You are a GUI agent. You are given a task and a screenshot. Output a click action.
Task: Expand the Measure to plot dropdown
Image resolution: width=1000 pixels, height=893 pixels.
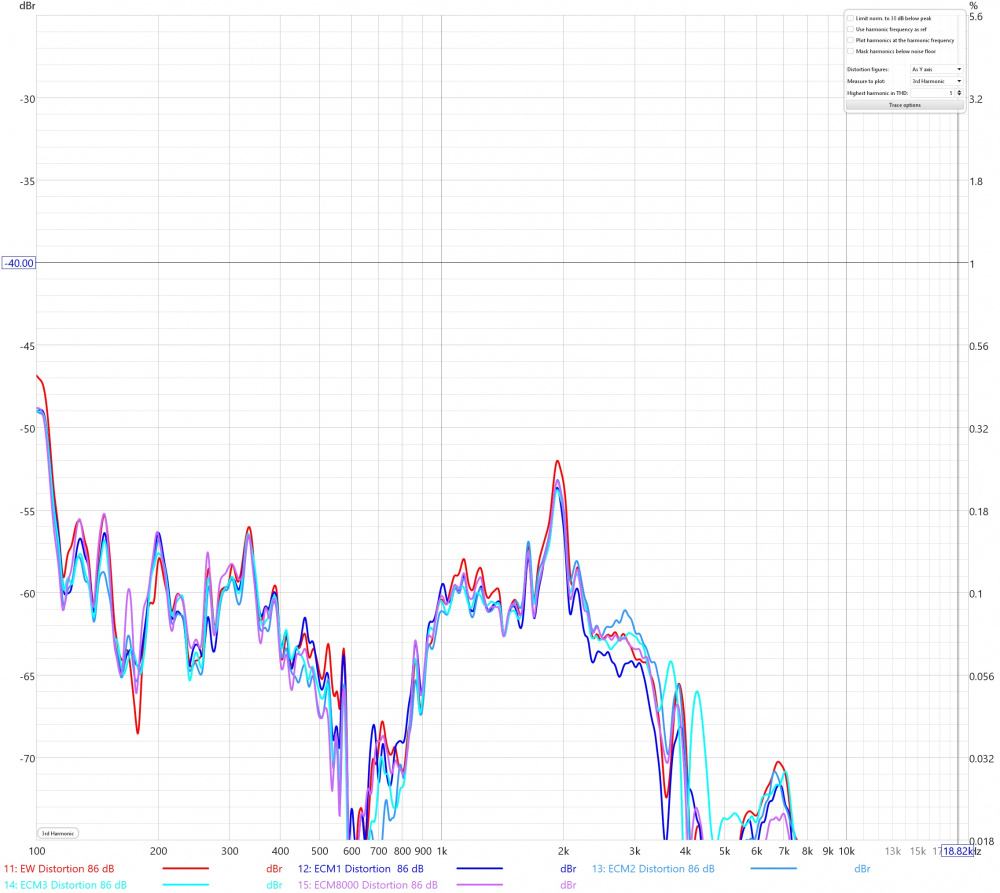click(x=936, y=80)
